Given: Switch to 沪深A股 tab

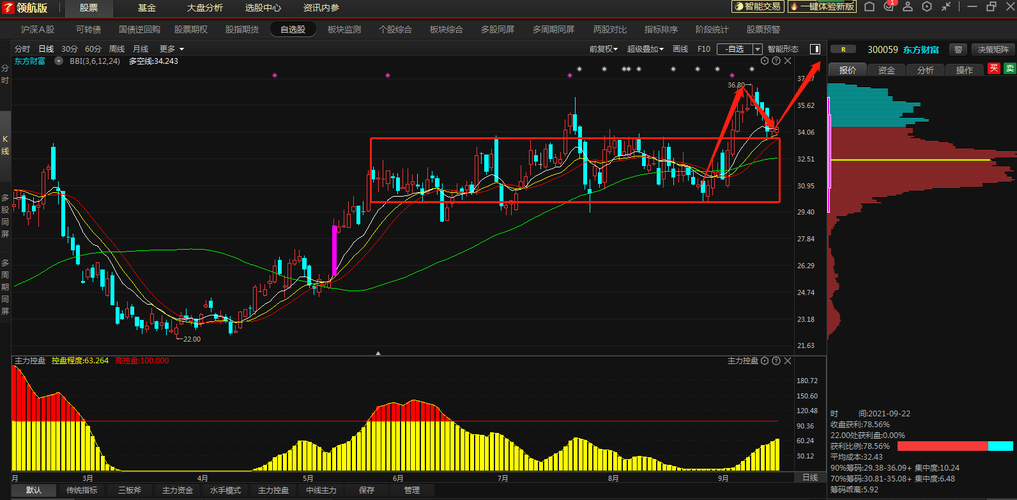Looking at the screenshot, I should point(38,29).
